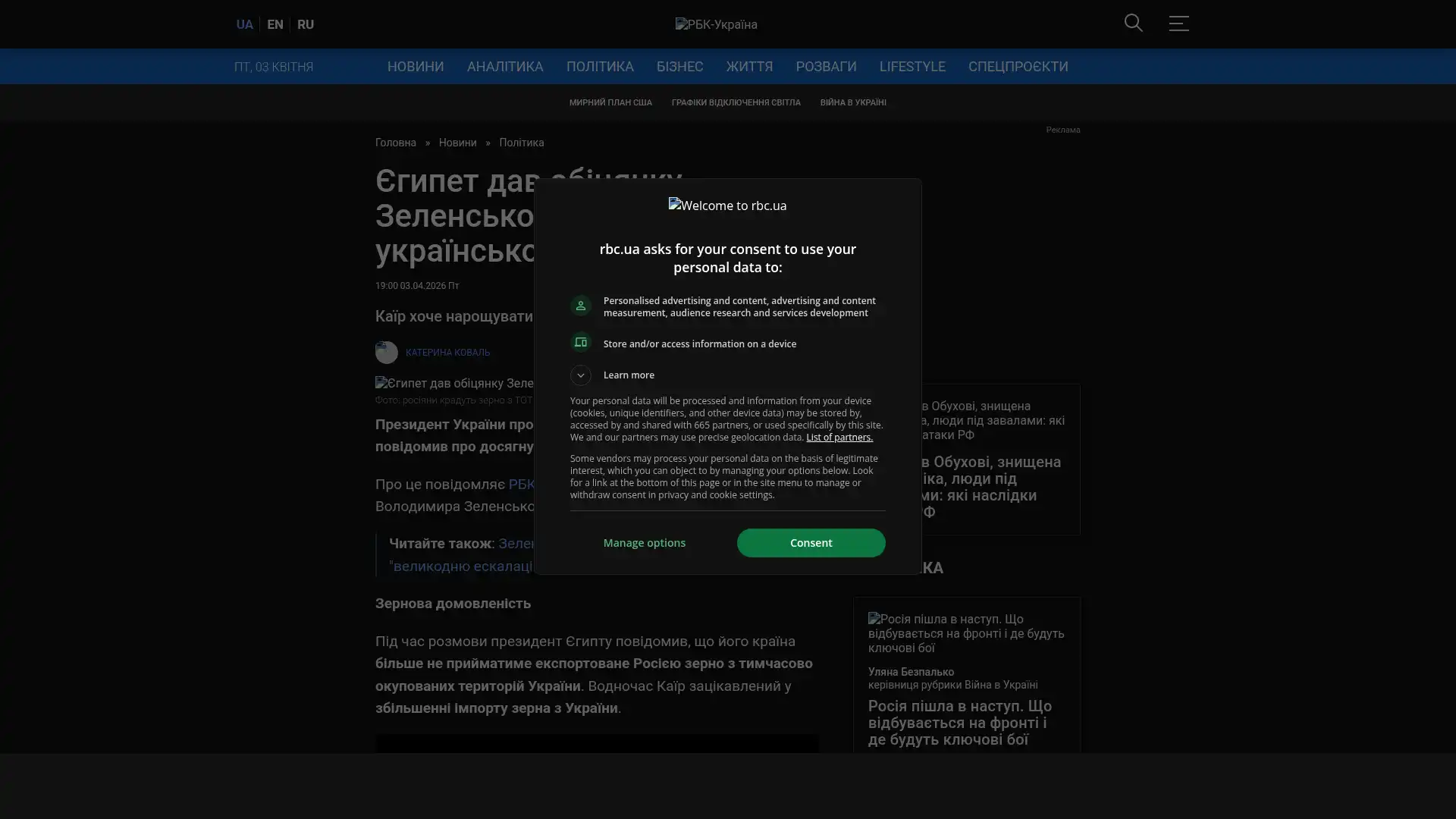The image size is (1456, 819).
Task: Click the store on device icon
Action: pos(581,343)
